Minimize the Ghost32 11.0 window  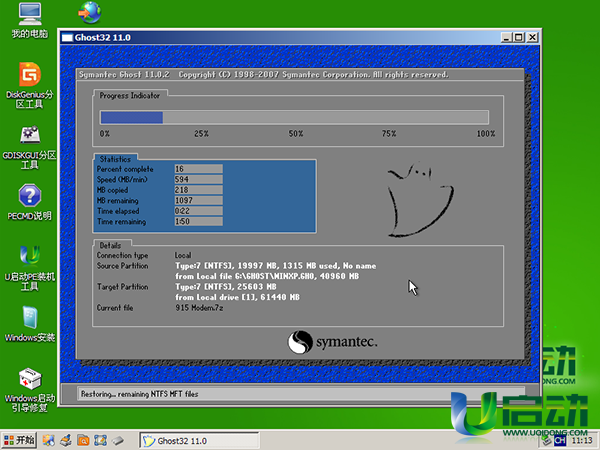(506, 38)
